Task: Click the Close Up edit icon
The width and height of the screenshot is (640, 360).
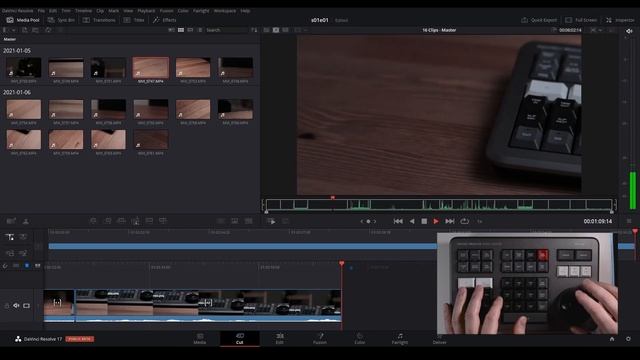Action: tap(135, 221)
